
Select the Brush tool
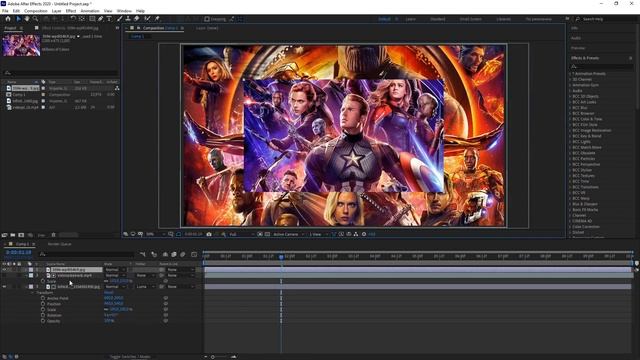tap(120, 19)
